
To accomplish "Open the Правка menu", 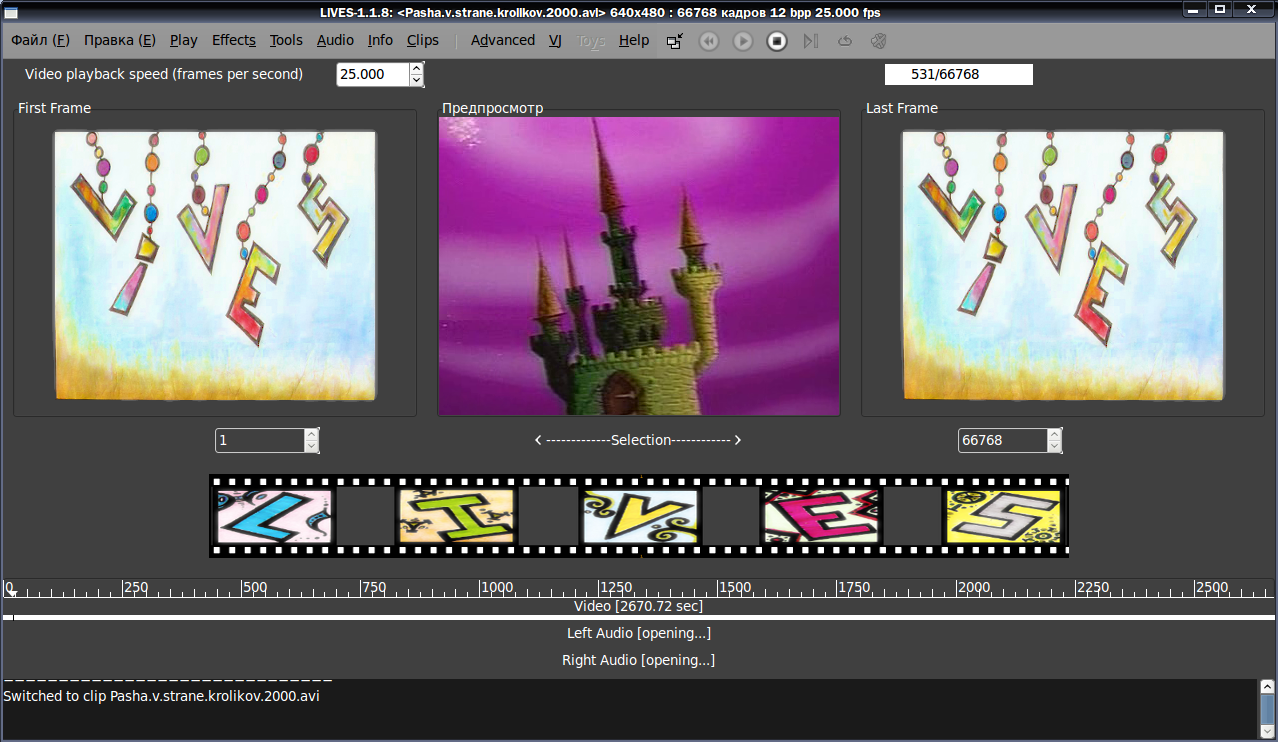I will pyautogui.click(x=120, y=40).
